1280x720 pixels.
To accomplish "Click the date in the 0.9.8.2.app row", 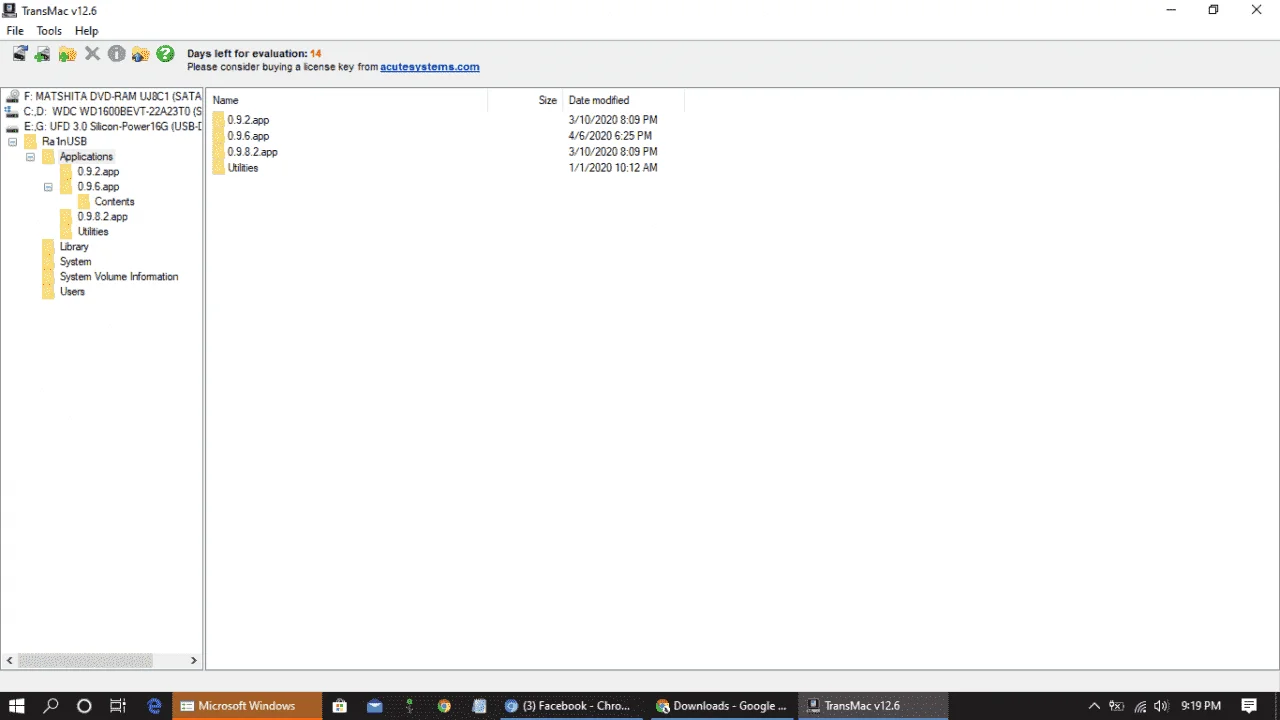I will (613, 152).
